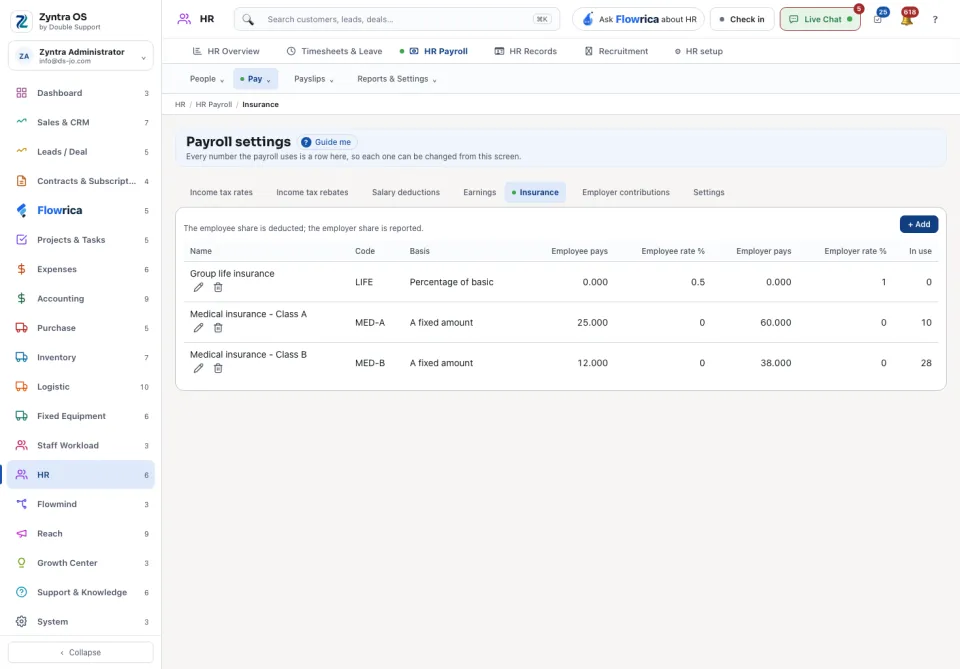Open the tasks checklist icon
This screenshot has height=669, width=960.
coord(878,19)
